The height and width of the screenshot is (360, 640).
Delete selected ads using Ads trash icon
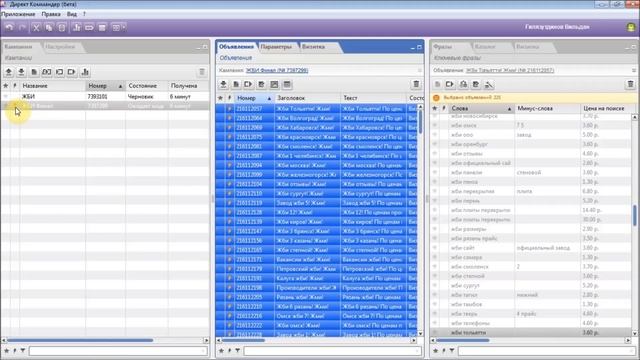(x=416, y=84)
